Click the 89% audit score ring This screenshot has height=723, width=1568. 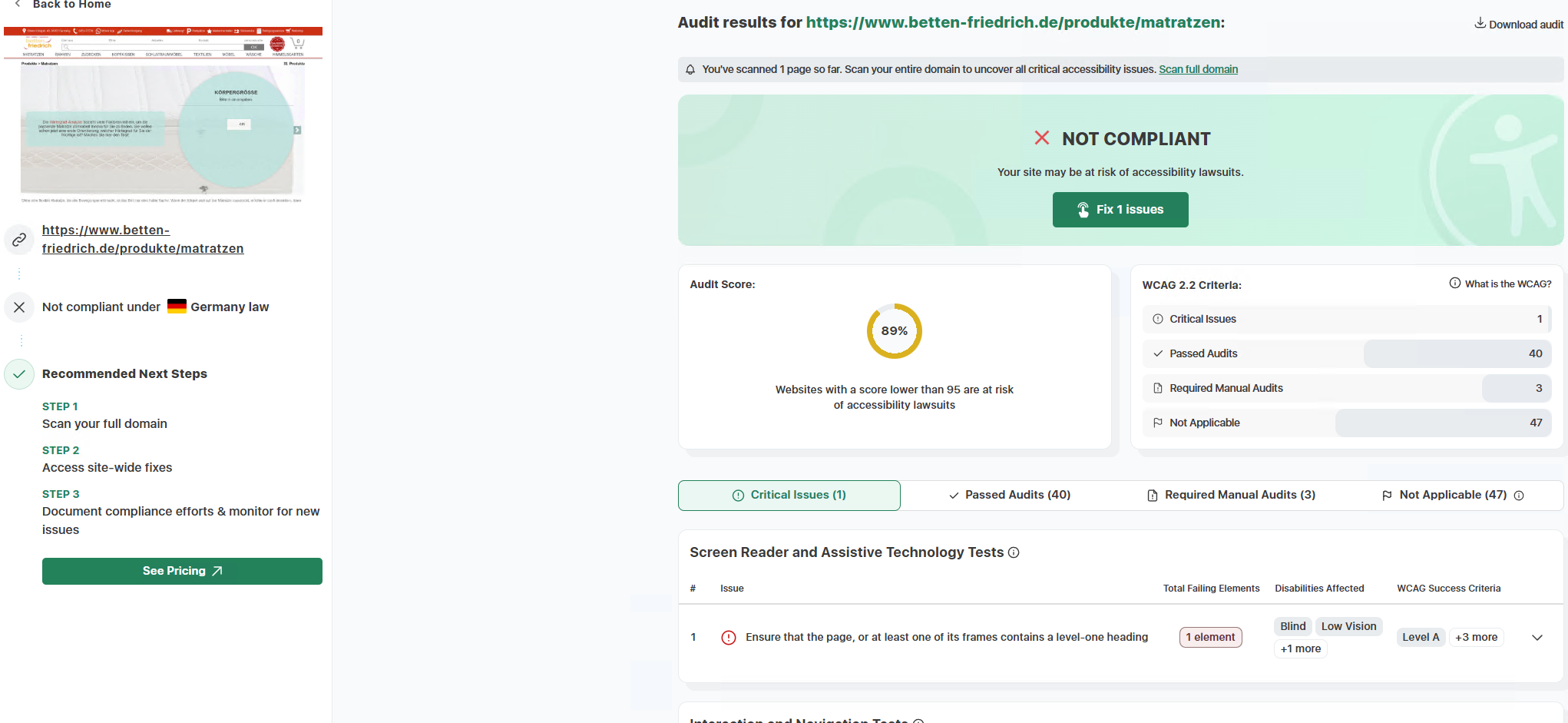tap(894, 331)
